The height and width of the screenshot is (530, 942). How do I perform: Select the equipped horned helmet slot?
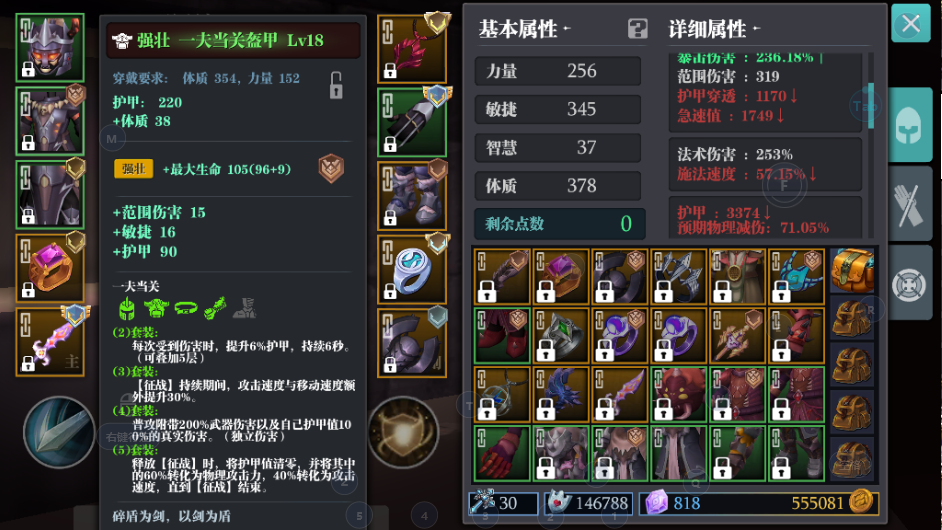[50, 47]
